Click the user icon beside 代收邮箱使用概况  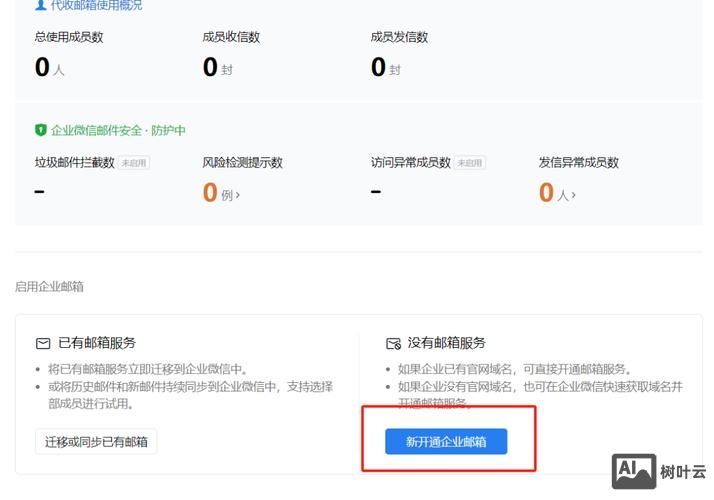coord(41,5)
